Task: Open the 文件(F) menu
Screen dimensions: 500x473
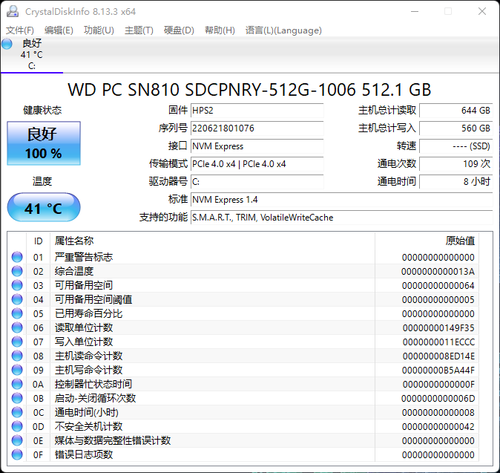Action: pos(20,30)
